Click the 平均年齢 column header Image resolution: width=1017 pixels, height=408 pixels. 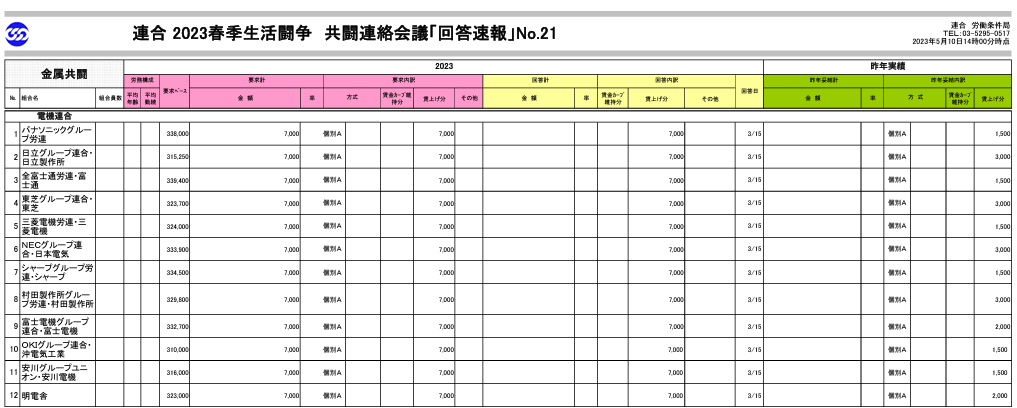[132, 98]
